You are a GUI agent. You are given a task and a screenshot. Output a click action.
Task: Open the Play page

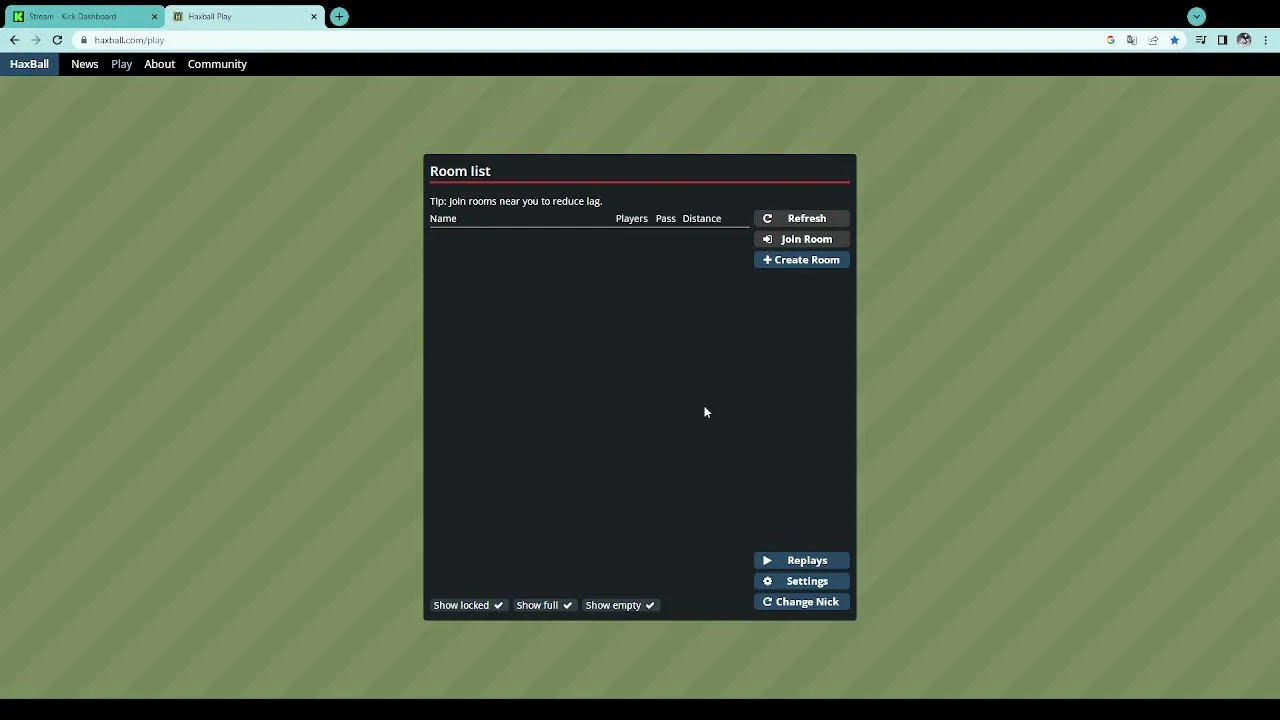tap(121, 64)
